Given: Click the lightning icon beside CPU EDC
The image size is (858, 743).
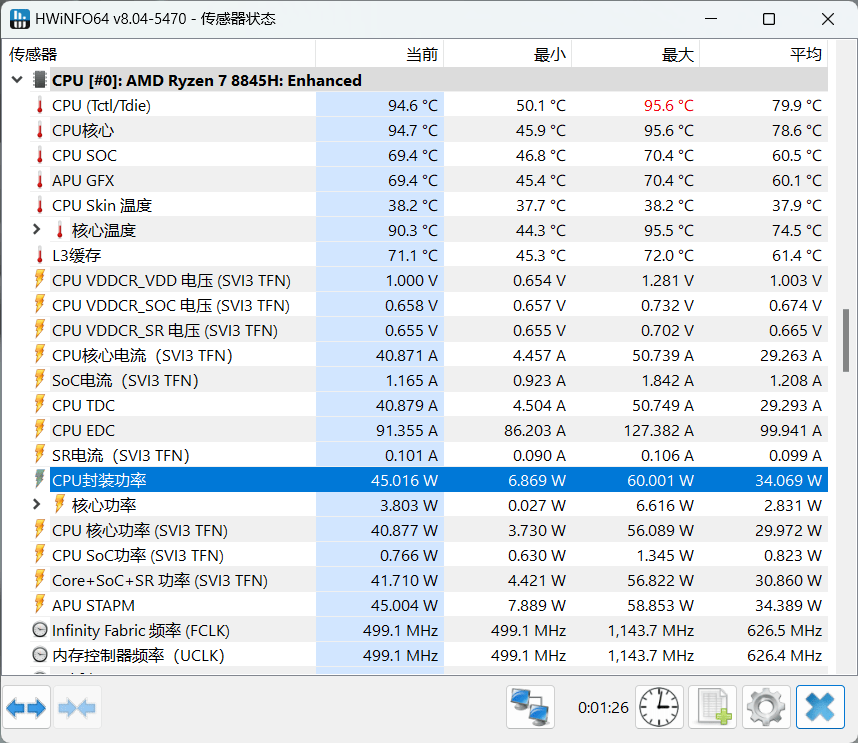Looking at the screenshot, I should 39,430.
